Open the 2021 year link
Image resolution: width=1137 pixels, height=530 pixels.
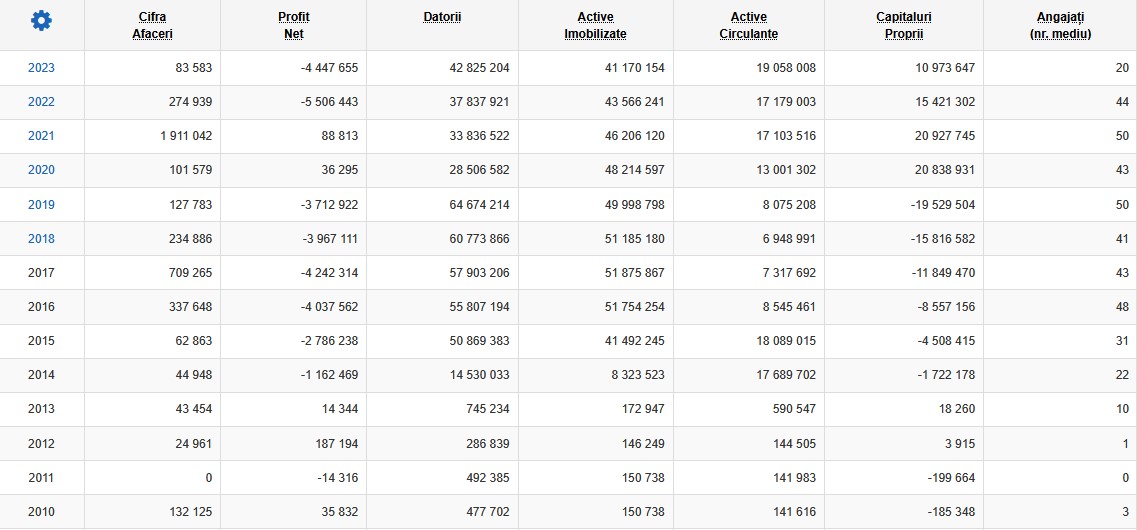[41, 136]
